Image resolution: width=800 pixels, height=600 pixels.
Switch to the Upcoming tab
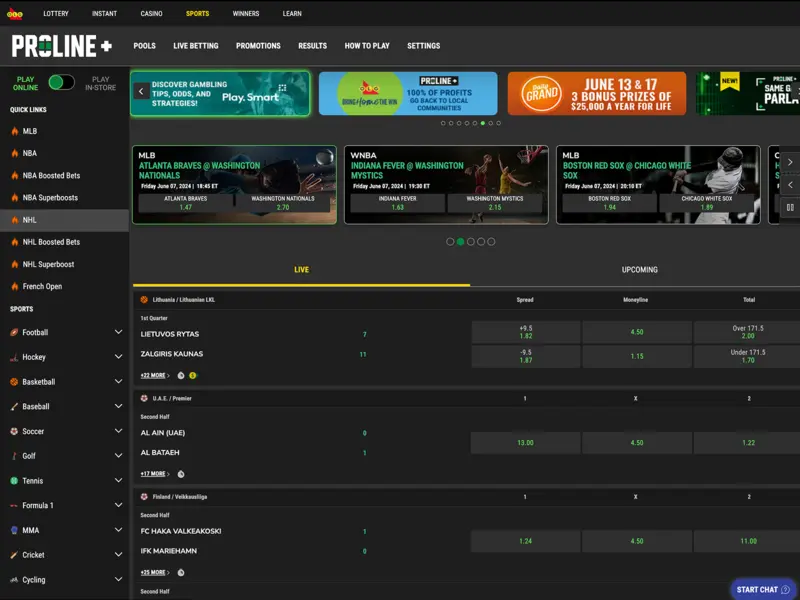pyautogui.click(x=639, y=270)
